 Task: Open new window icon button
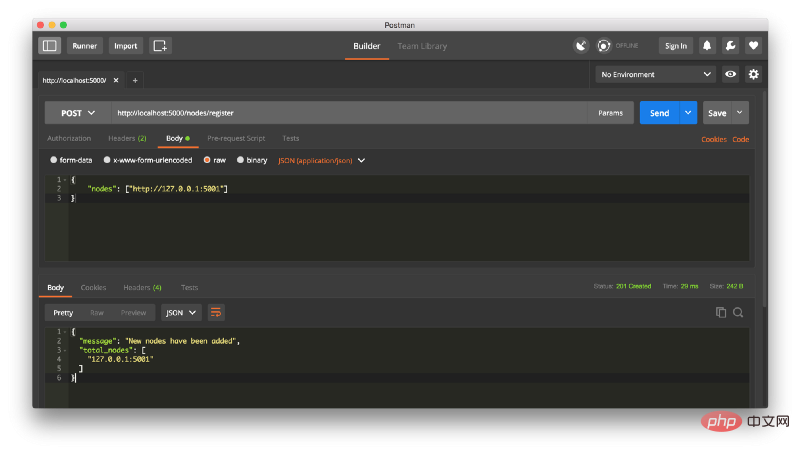click(160, 45)
